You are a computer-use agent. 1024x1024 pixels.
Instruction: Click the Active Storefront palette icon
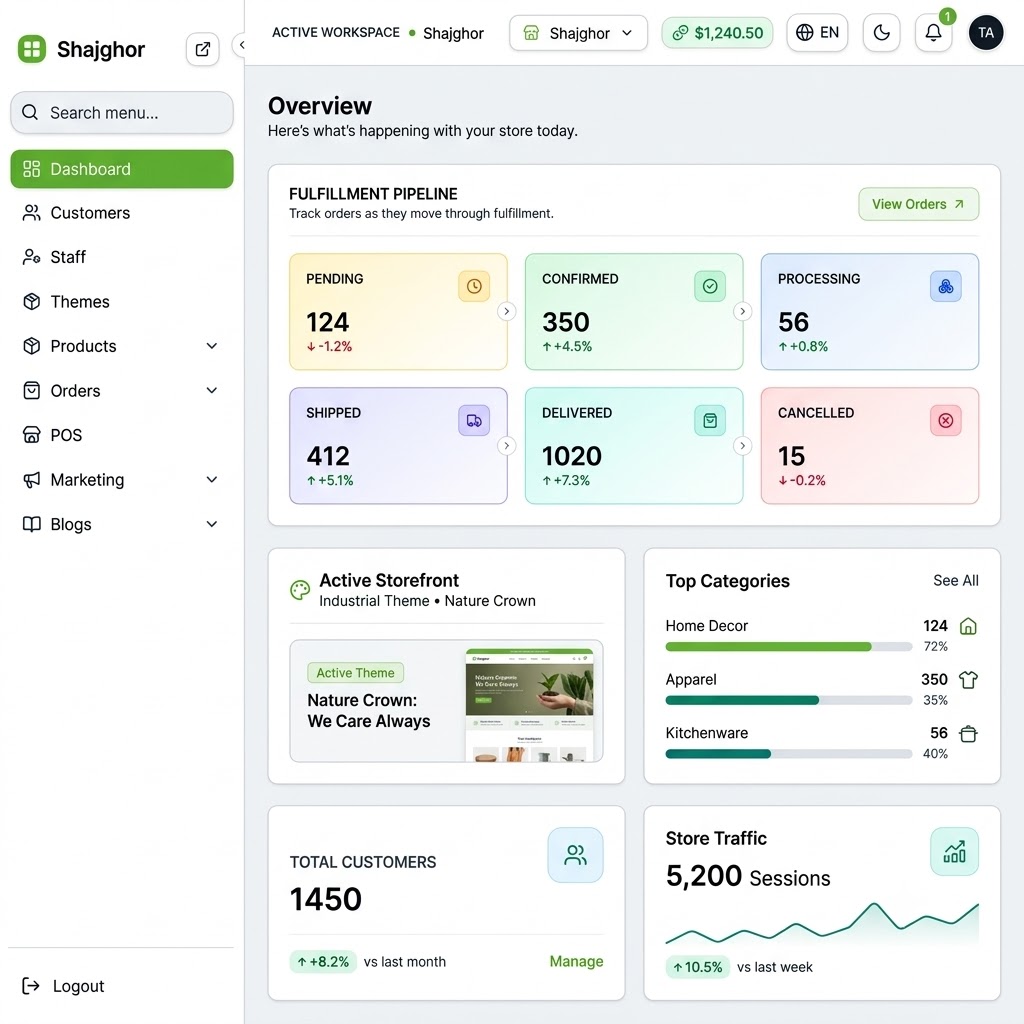click(x=300, y=590)
